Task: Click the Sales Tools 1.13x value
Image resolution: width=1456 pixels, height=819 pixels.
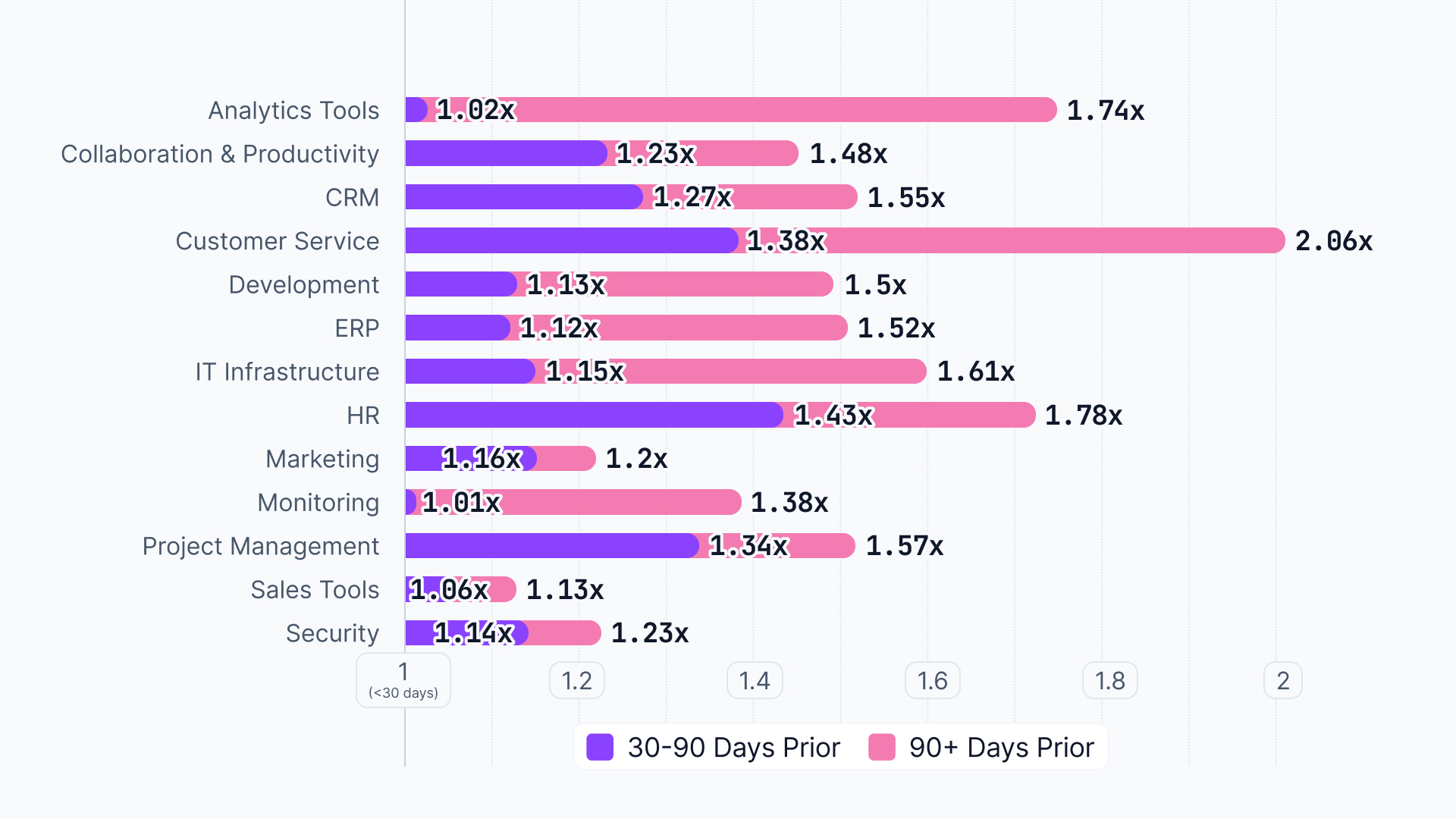Action: point(565,590)
